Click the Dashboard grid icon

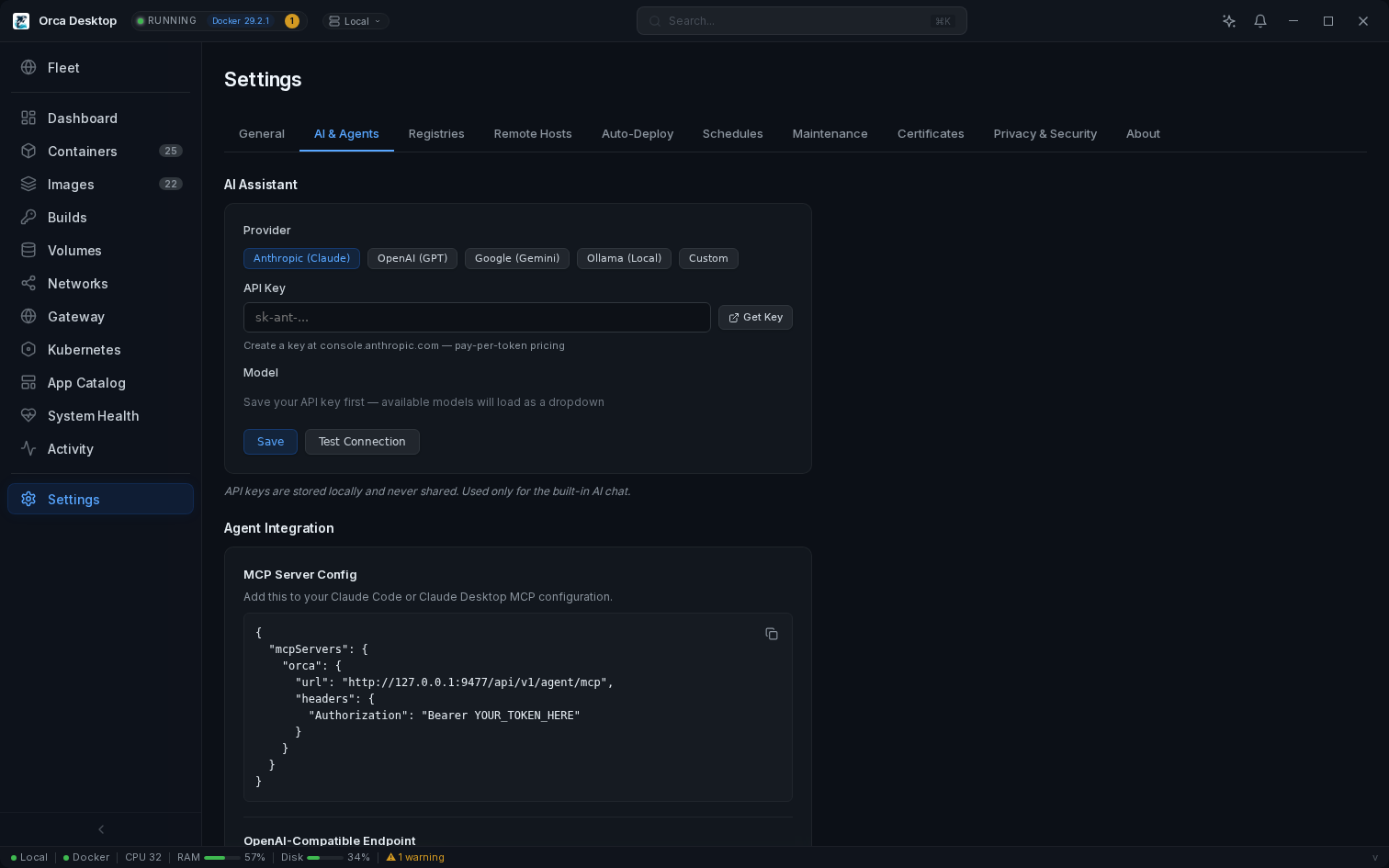(28, 118)
